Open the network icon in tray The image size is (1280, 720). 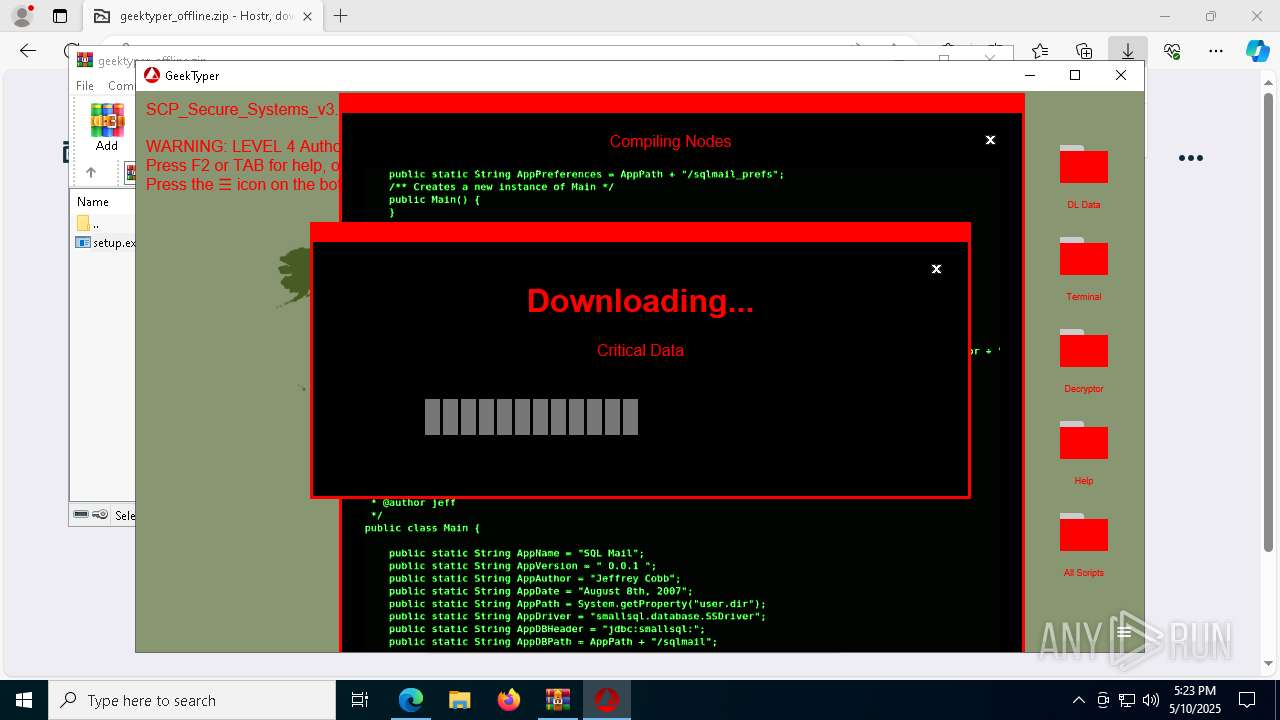pyautogui.click(x=1127, y=700)
